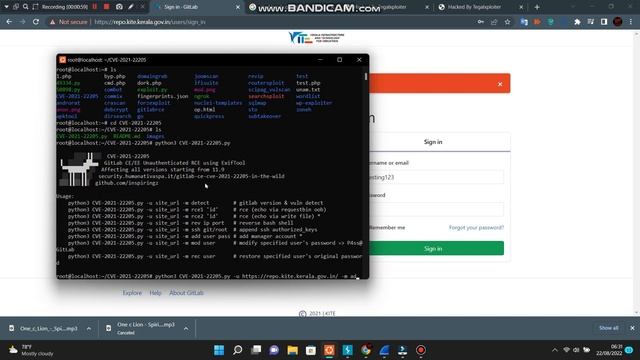Open Windows taskbar Search
Viewport: 640px width, 360px height.
tap(238, 350)
